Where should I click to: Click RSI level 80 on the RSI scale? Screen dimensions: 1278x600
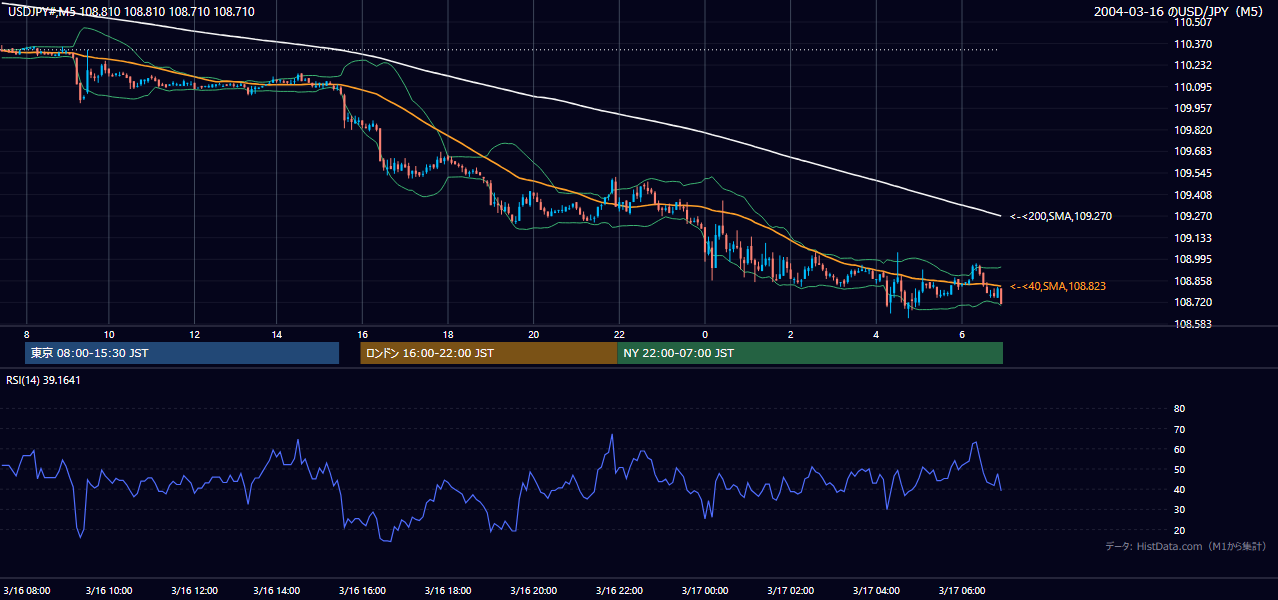[x=1179, y=409]
